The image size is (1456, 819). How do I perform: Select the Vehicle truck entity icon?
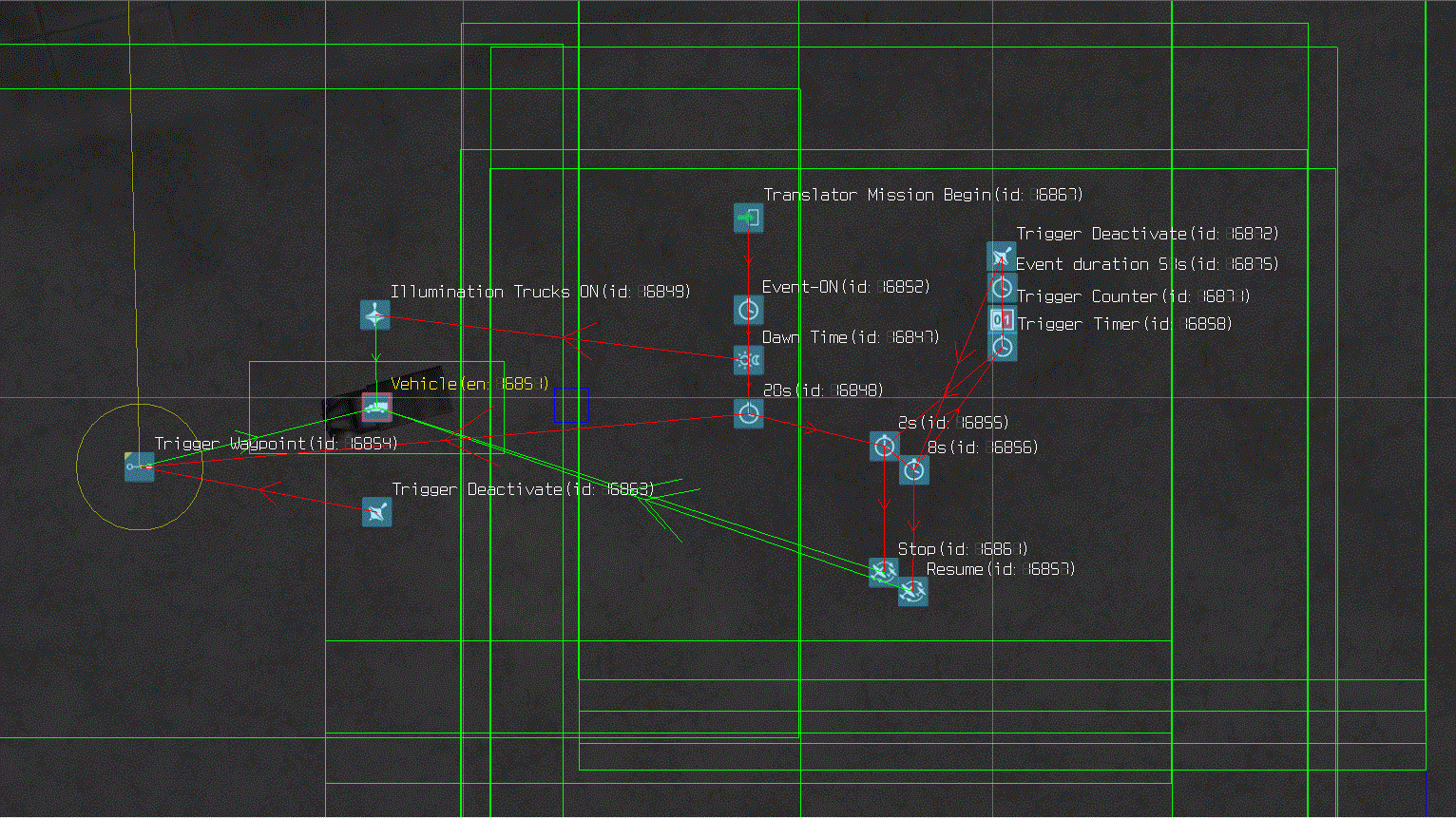point(376,408)
